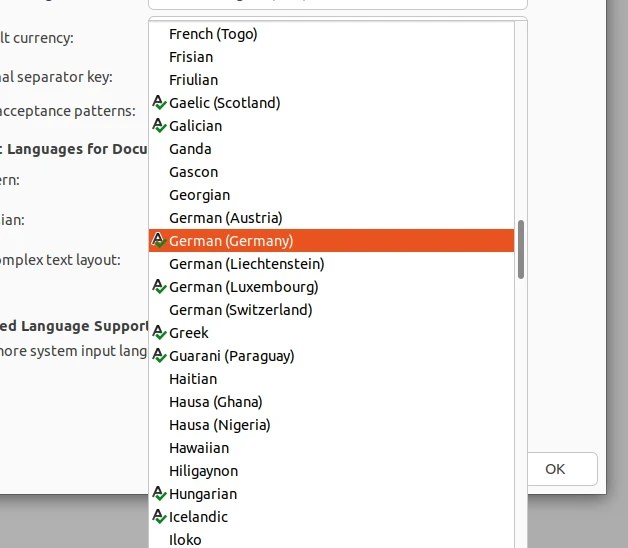Image resolution: width=628 pixels, height=548 pixels.
Task: Click spellcheck icon beside Guarani (Paraguay)
Action: click(x=159, y=356)
